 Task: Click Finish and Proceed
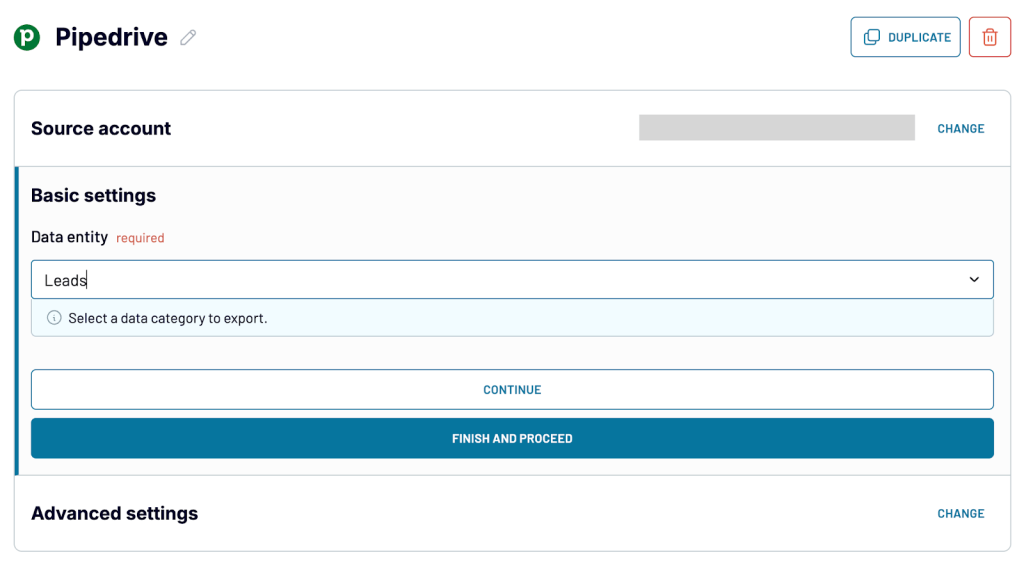point(512,438)
